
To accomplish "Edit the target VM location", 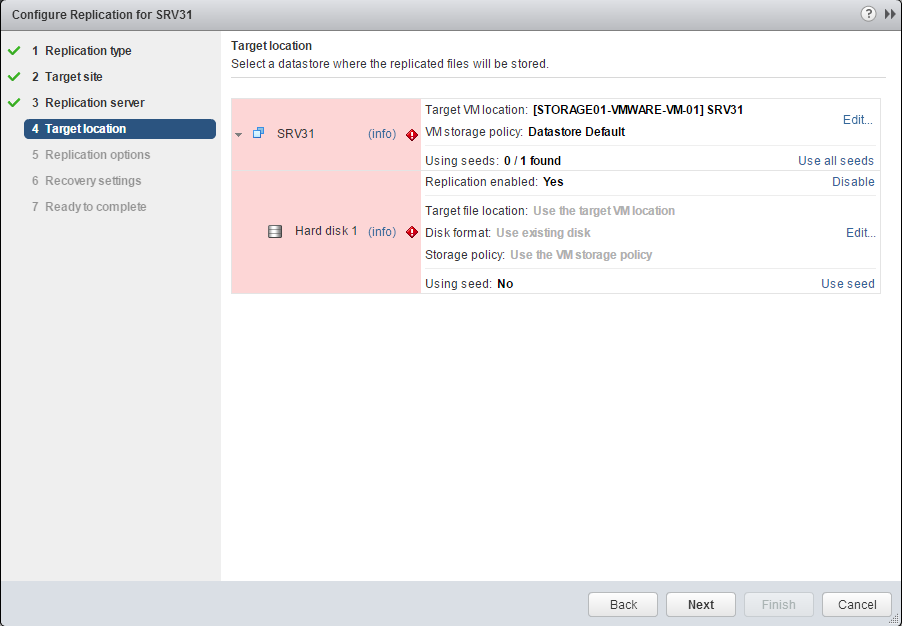I will tap(857, 119).
